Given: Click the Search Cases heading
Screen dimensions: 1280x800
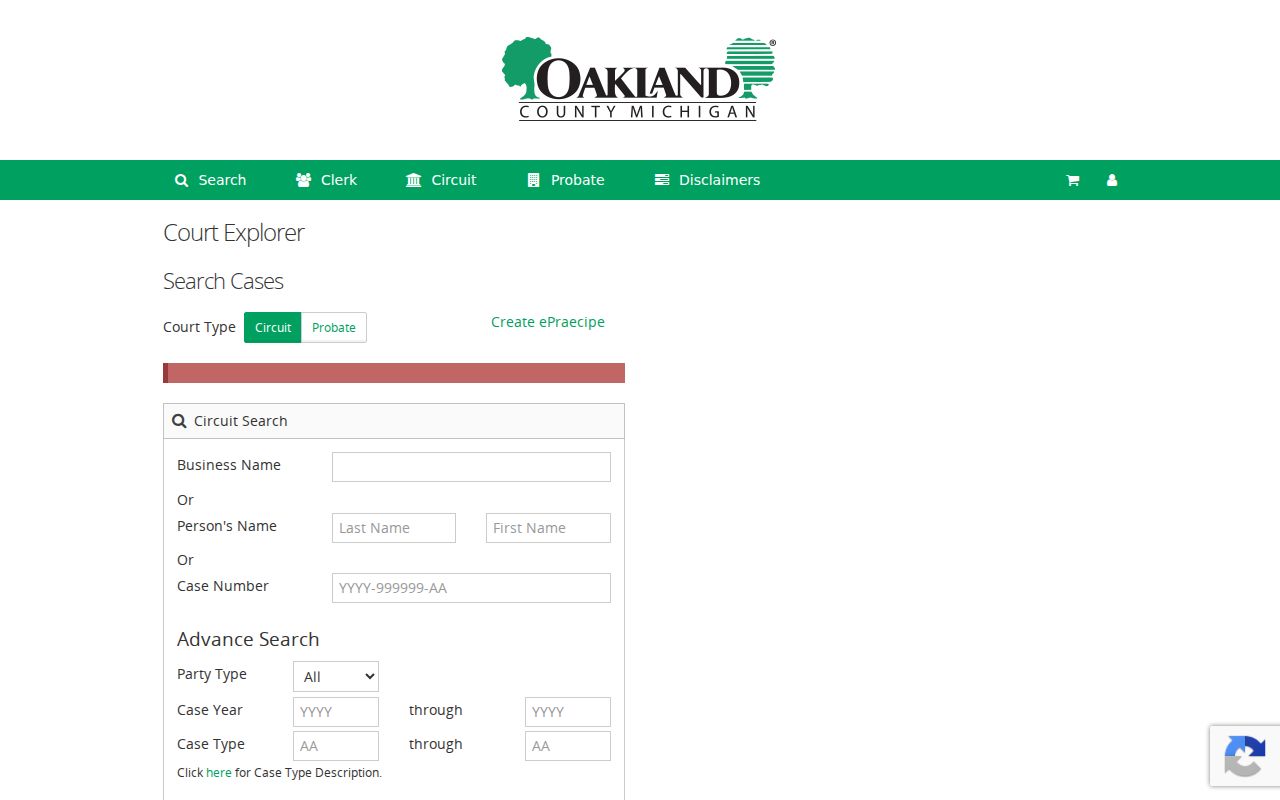Looking at the screenshot, I should (223, 282).
